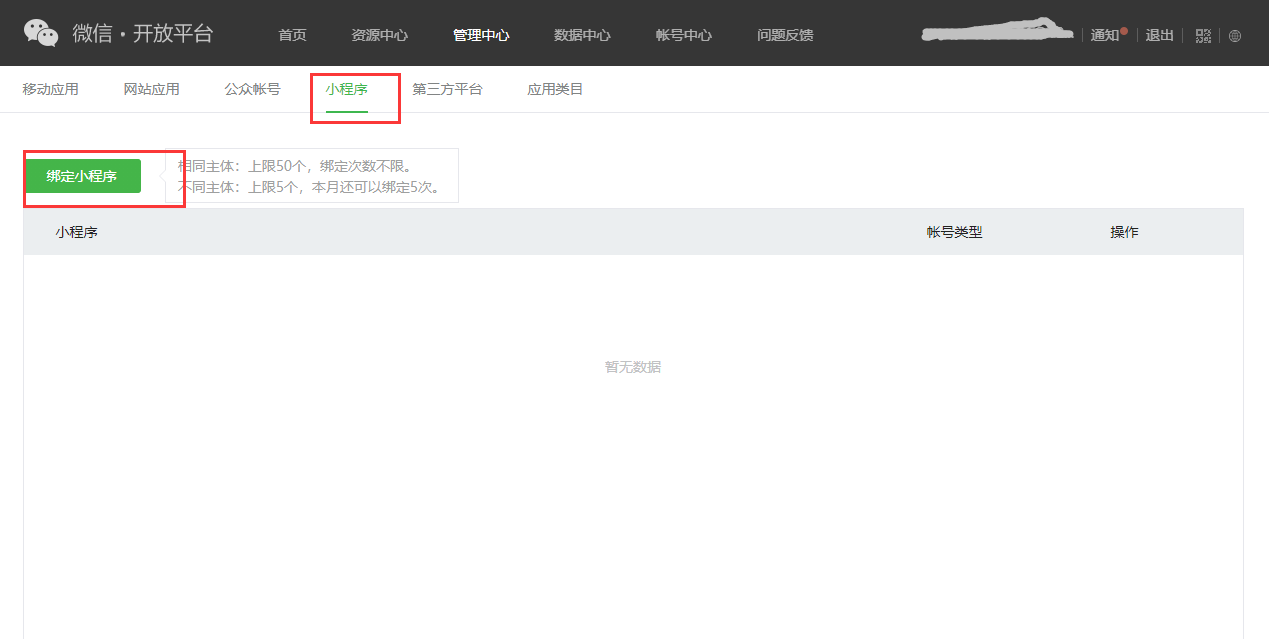
Task: Open the QR code icon in header
Action: [x=1203, y=36]
